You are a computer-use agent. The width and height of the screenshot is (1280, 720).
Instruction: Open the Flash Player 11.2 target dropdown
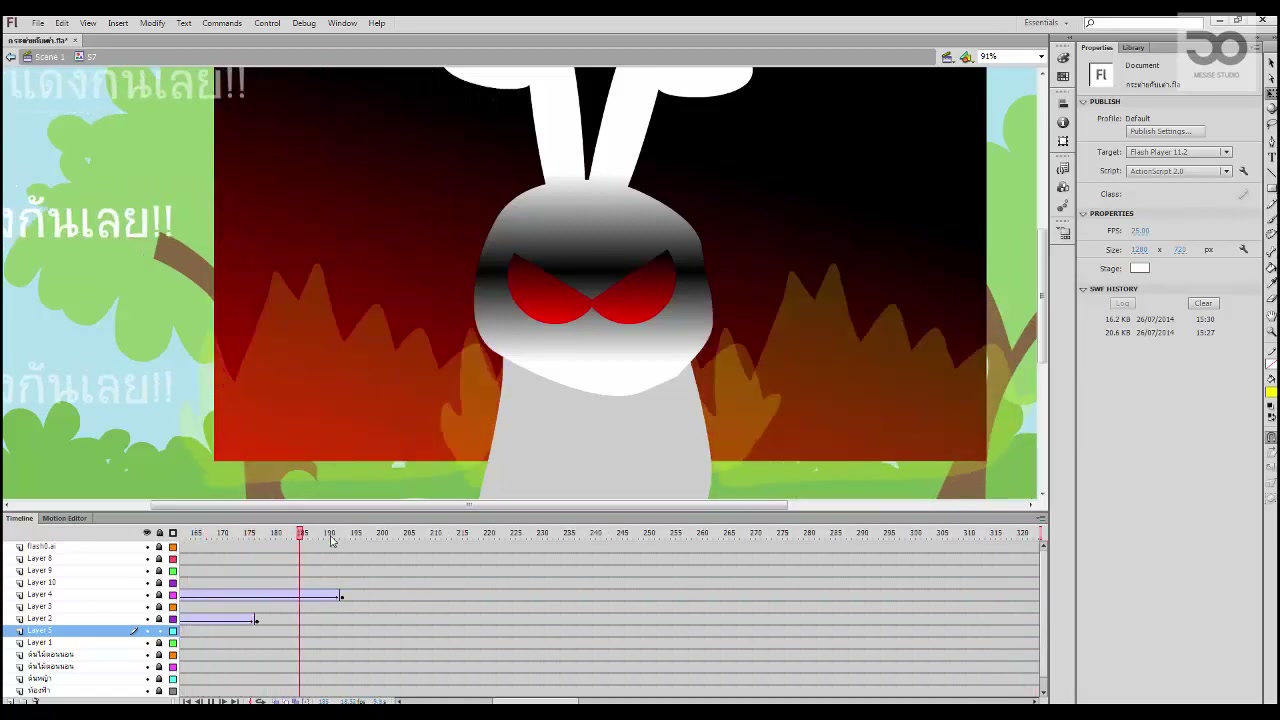(1178, 152)
